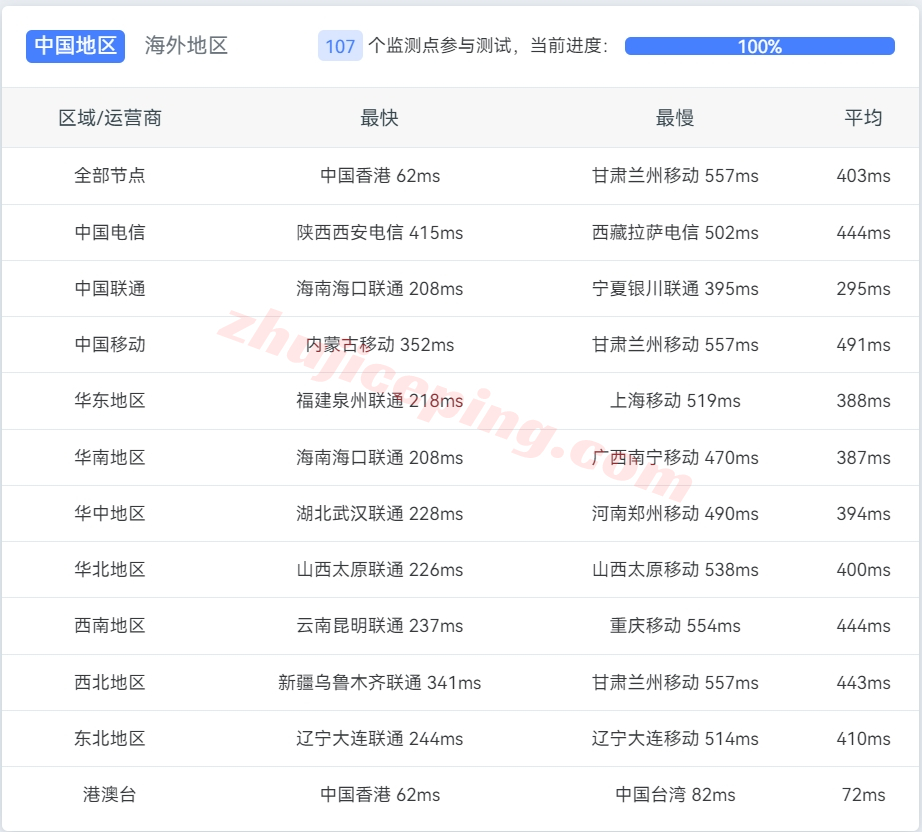Click 宁夏银川联通 395ms cell
Screen dimensions: 922x832
tap(675, 289)
